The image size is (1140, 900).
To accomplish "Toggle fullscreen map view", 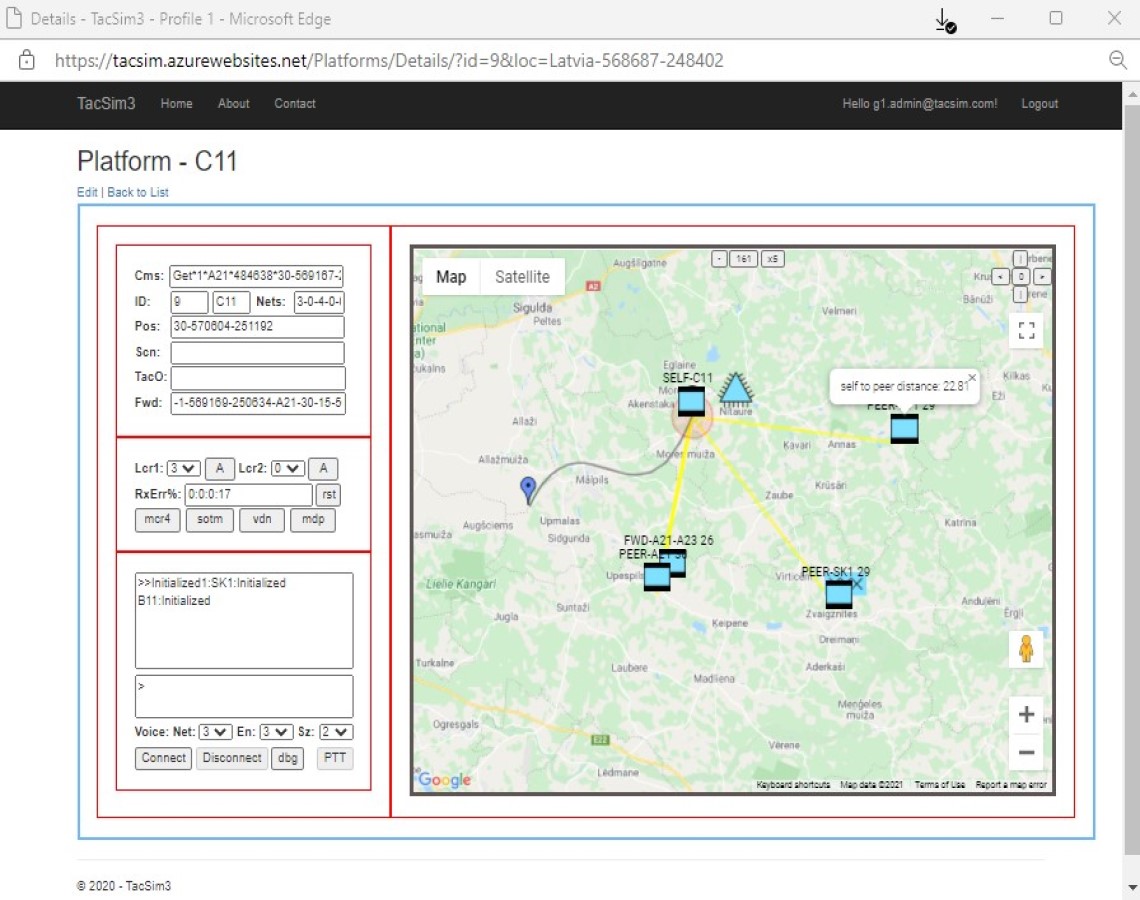I will click(1026, 331).
